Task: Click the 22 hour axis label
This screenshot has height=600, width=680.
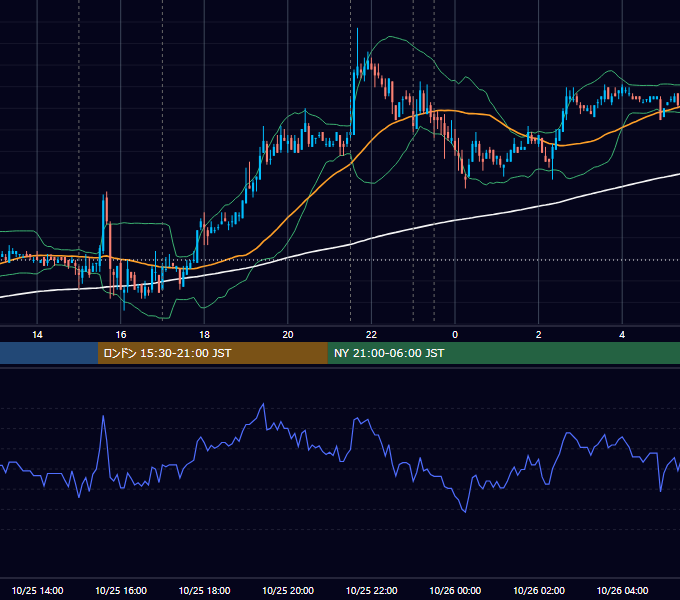Action: (371, 335)
